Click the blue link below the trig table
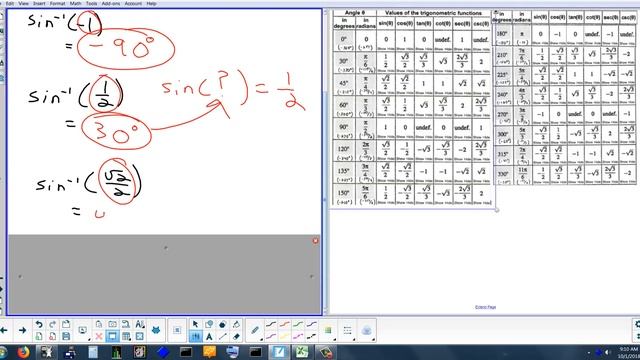Screen dimensions: 640x360 [485, 307]
